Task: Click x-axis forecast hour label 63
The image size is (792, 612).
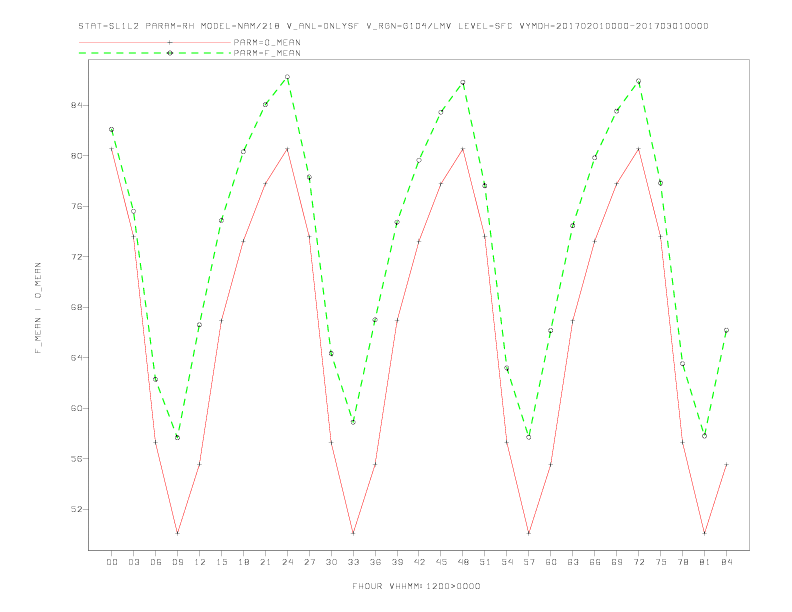Action: coord(573,562)
